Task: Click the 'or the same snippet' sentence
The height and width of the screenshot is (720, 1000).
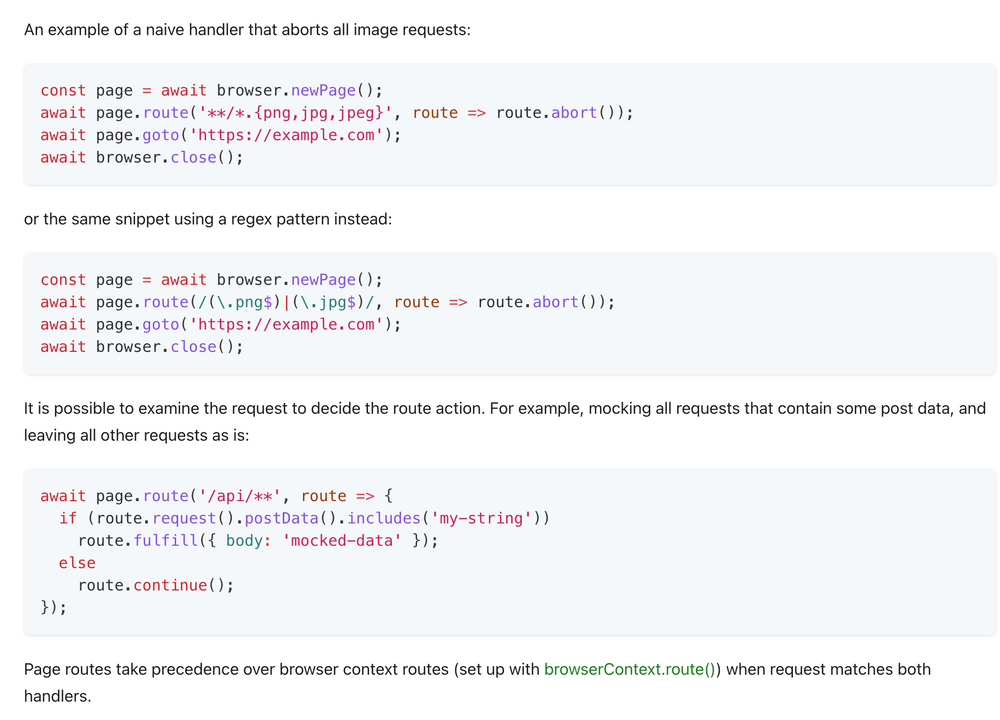Action: coord(208,218)
